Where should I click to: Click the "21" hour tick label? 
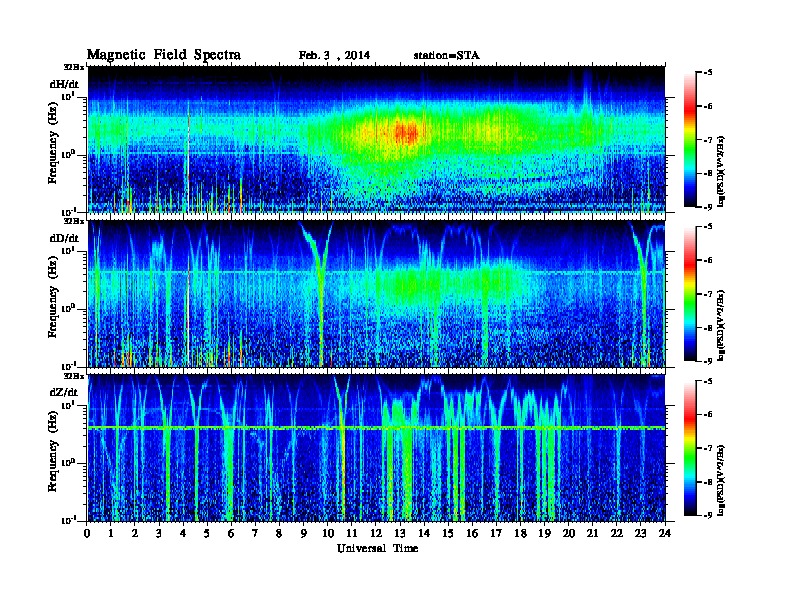[x=592, y=533]
